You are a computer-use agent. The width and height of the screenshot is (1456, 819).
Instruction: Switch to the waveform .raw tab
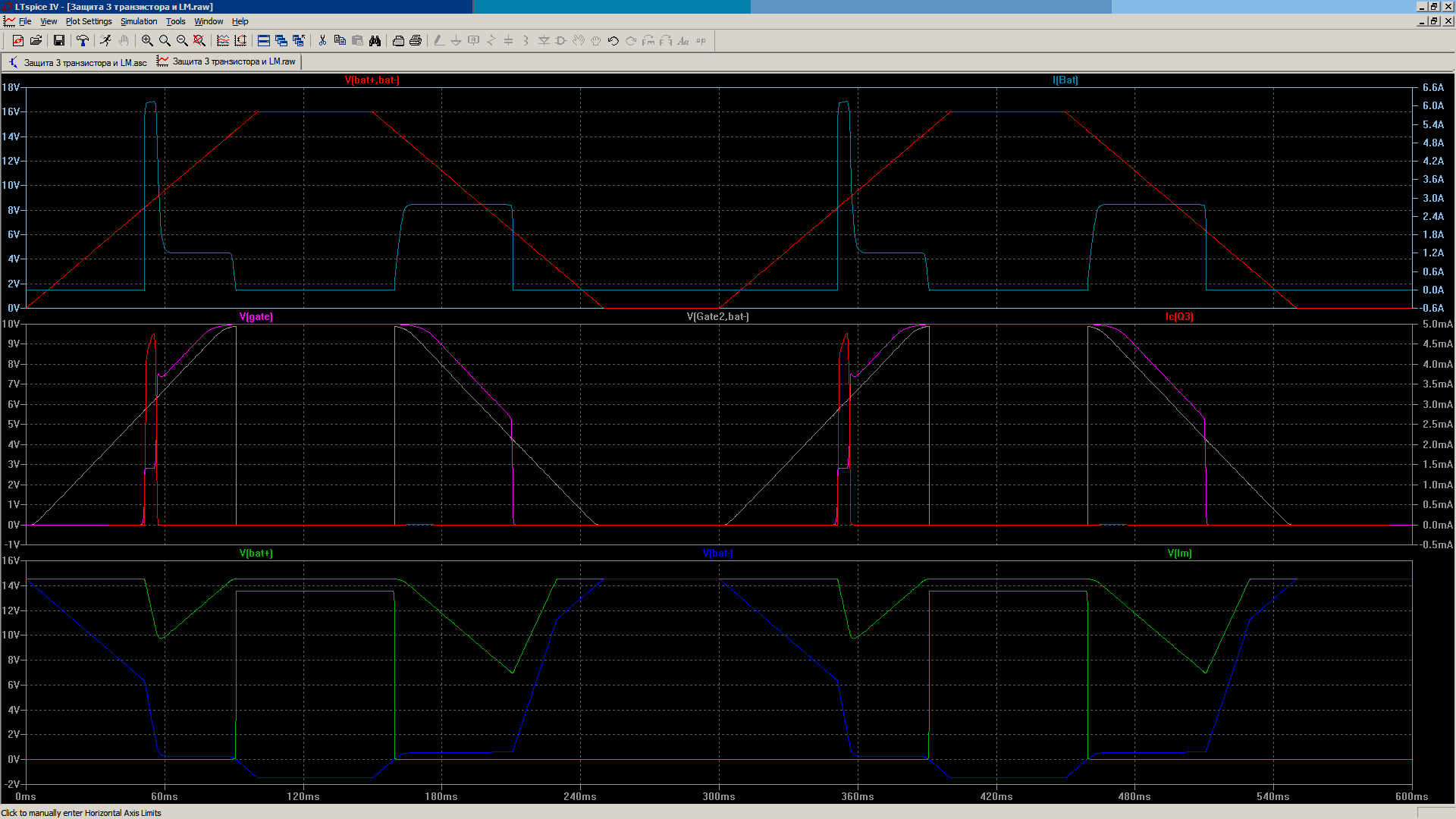[x=227, y=61]
